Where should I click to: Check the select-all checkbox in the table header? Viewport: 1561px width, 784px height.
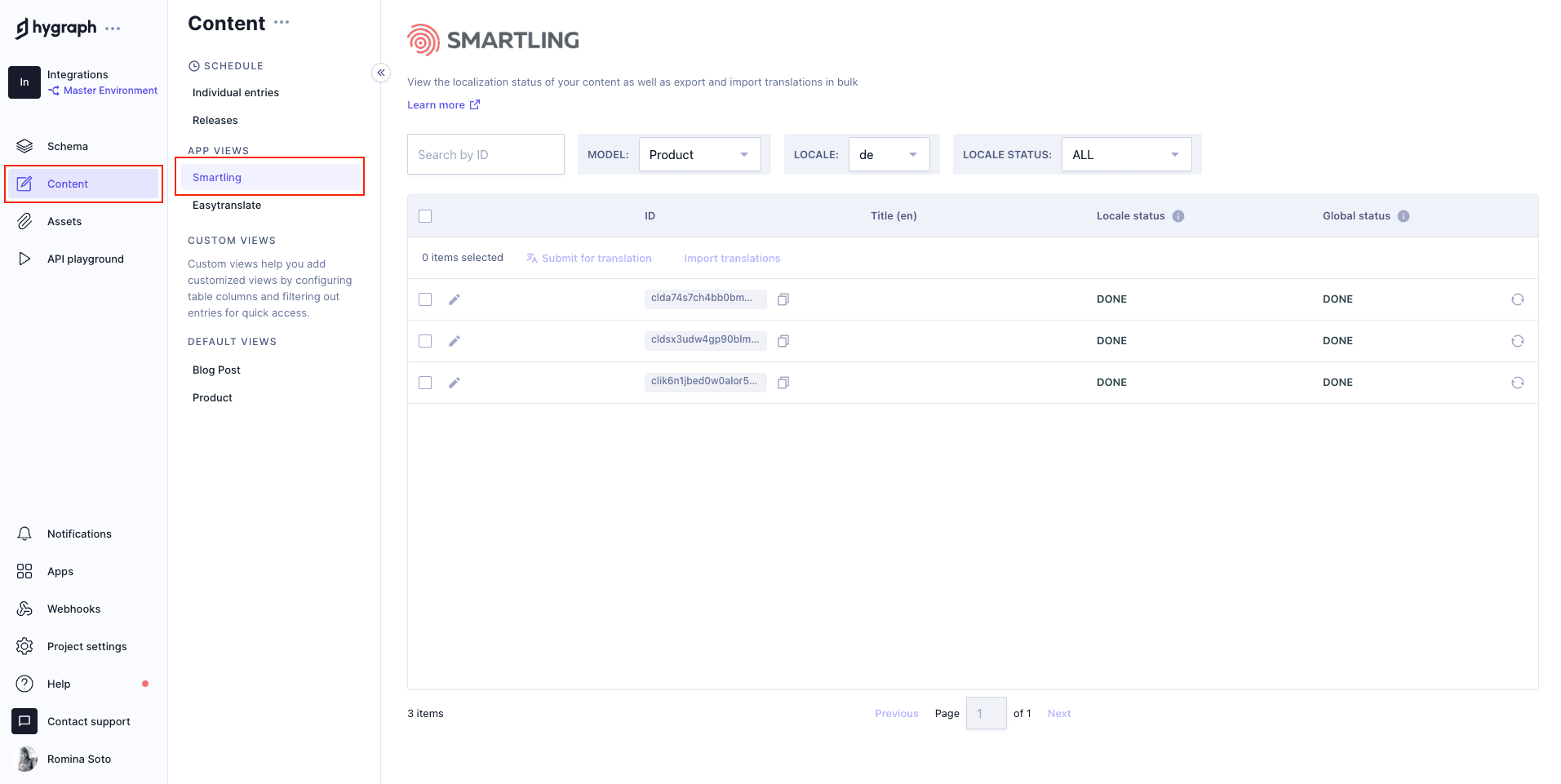pyautogui.click(x=425, y=215)
